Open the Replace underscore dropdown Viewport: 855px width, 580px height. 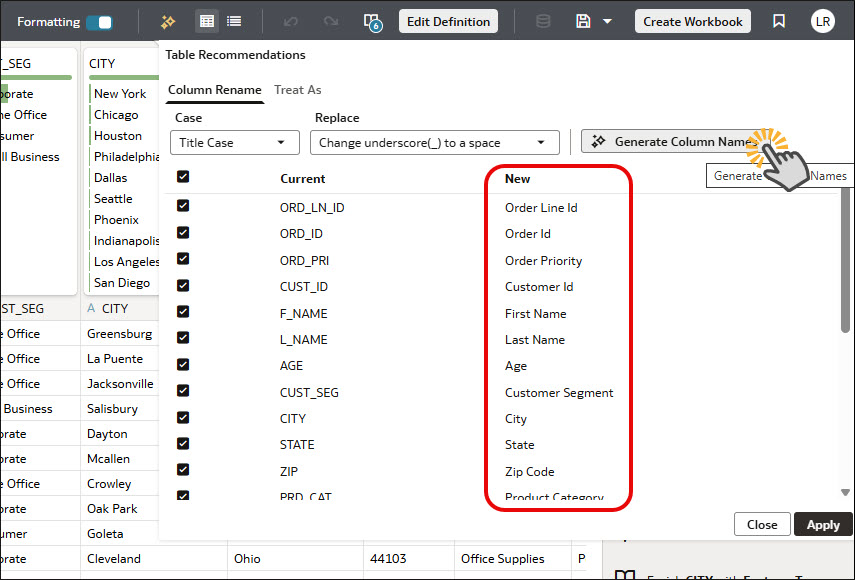click(434, 143)
